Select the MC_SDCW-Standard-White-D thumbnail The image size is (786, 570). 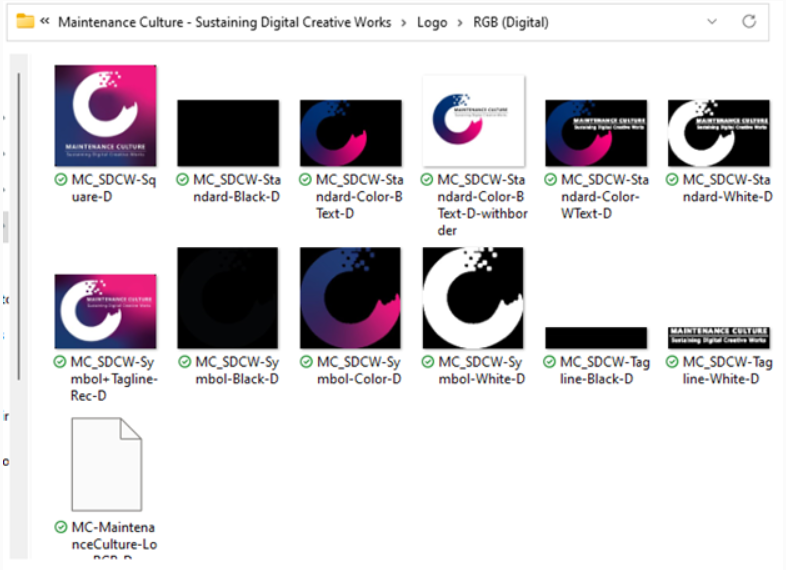point(719,133)
